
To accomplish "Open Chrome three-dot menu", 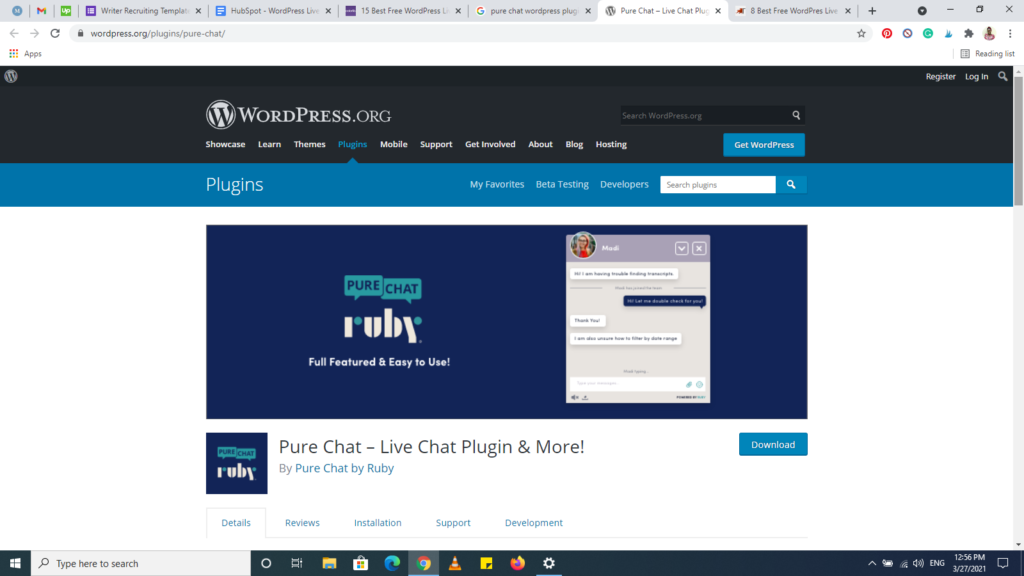I will tap(1010, 33).
